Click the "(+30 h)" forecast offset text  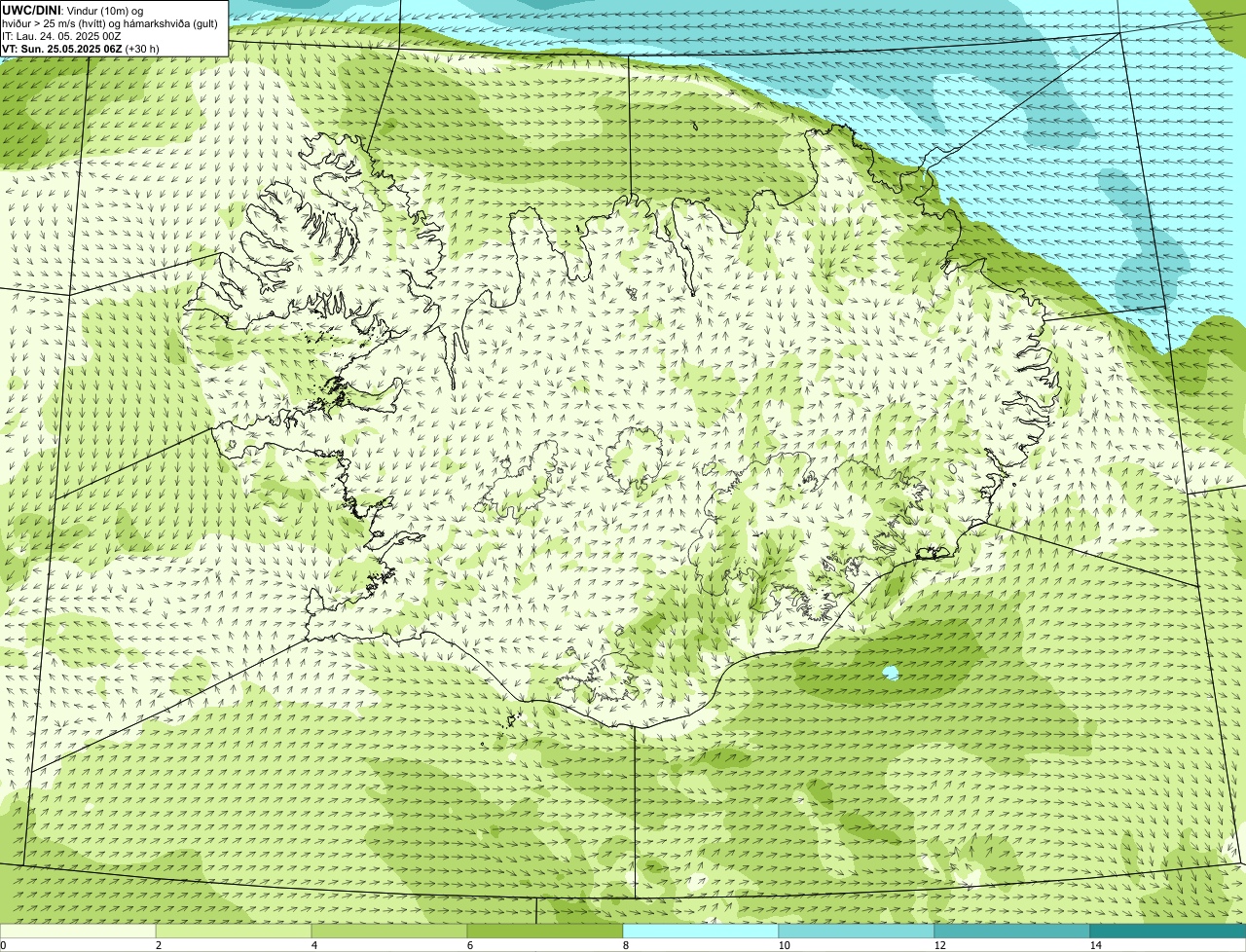[x=142, y=49]
